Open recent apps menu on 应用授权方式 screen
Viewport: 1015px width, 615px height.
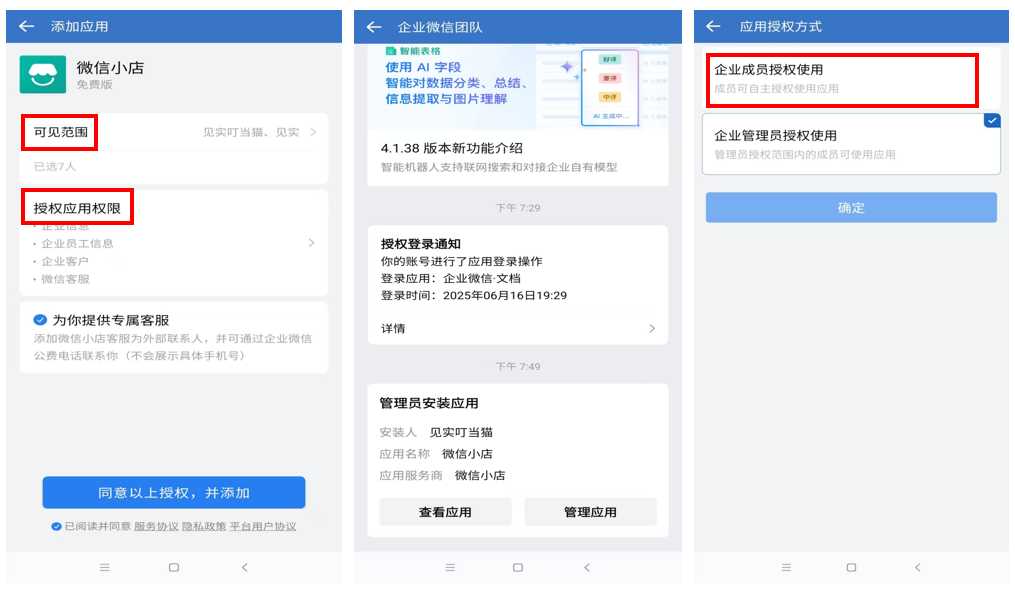[786, 567]
